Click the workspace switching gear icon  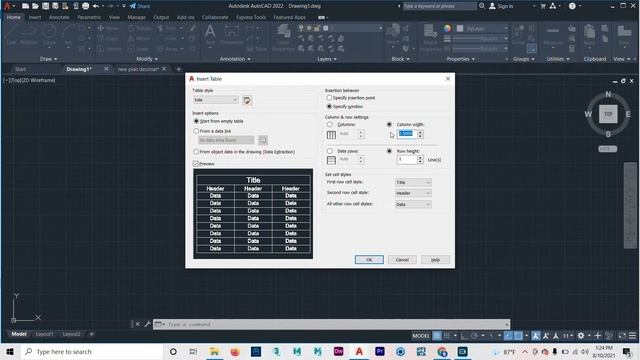[x=580, y=336]
